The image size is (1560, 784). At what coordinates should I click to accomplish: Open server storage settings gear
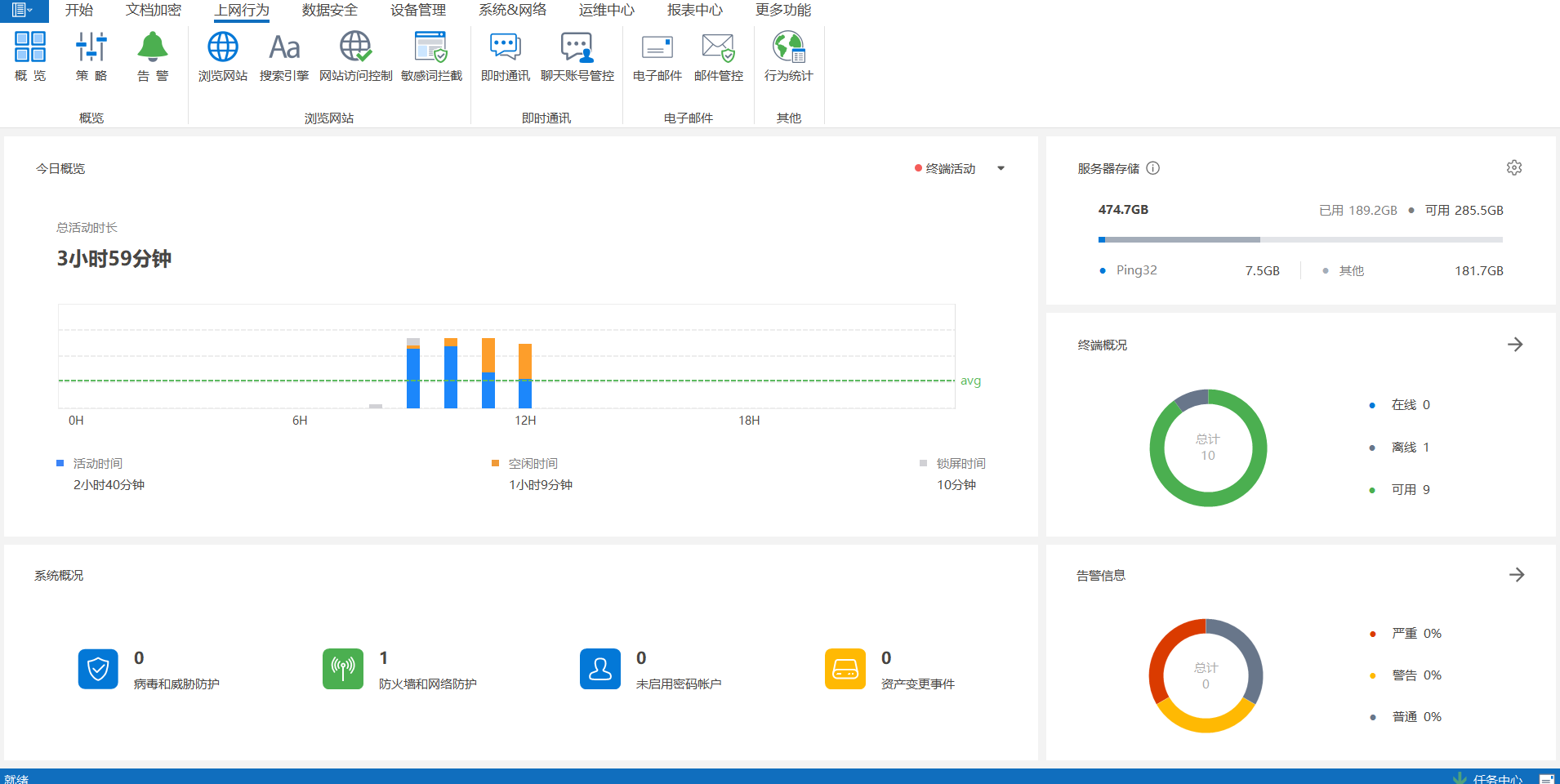tap(1513, 168)
